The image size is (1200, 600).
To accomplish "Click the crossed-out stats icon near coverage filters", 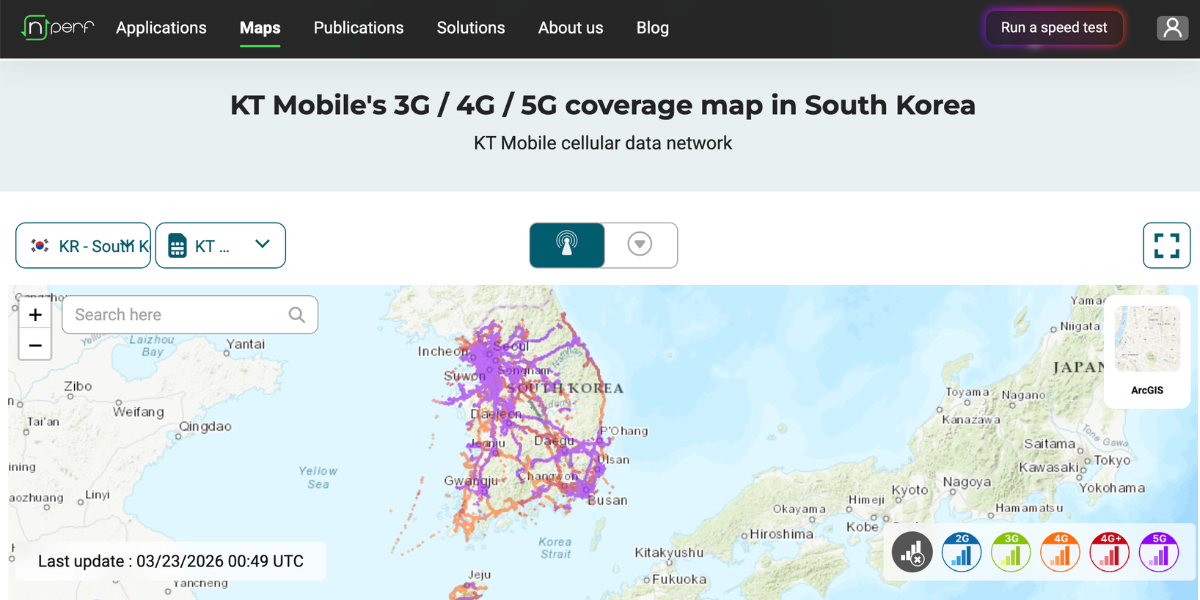I will point(911,551).
